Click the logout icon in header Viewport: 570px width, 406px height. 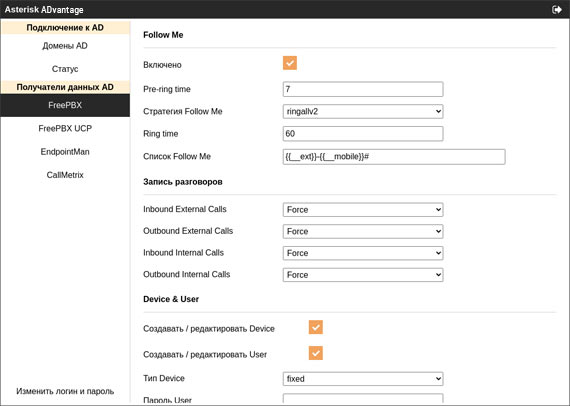click(x=557, y=9)
